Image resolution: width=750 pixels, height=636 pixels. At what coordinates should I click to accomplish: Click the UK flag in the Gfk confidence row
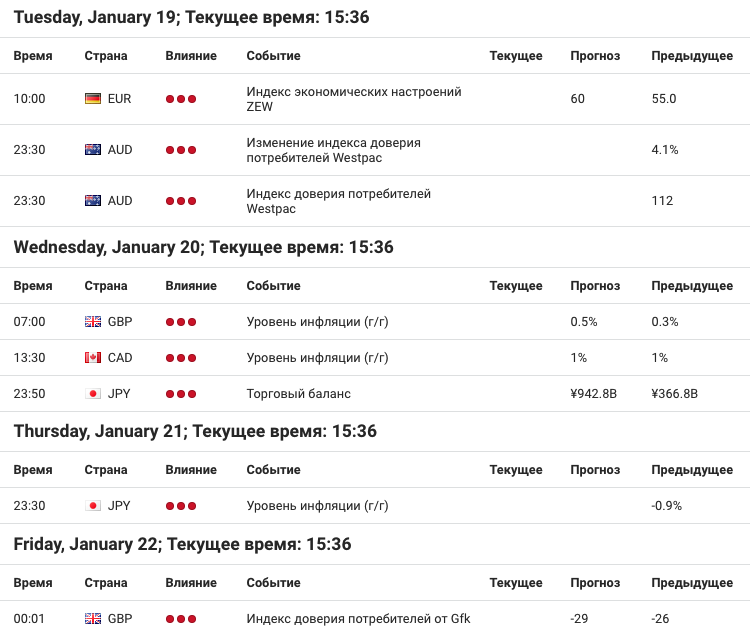[93, 619]
